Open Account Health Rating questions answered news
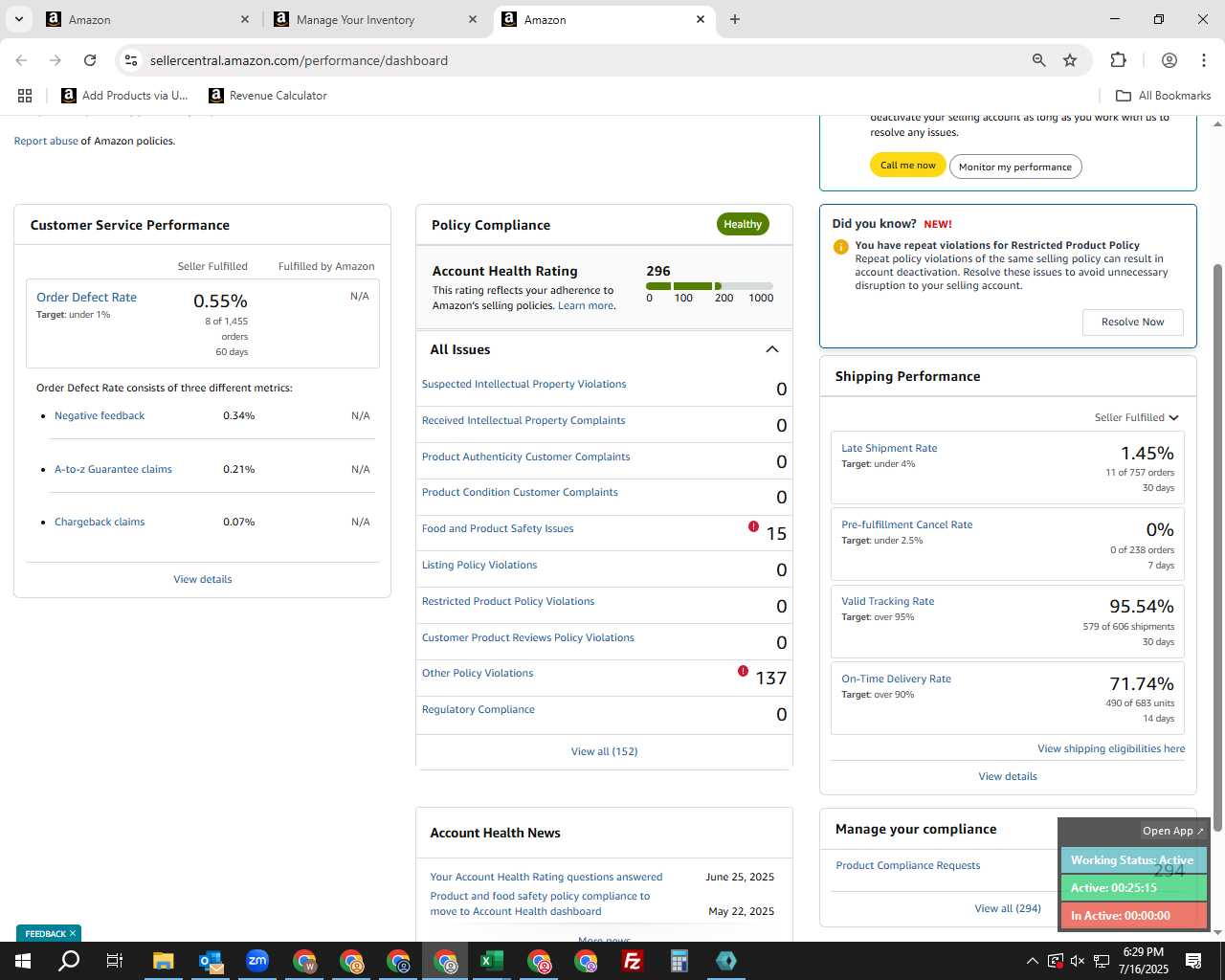This screenshot has width=1225, height=980. [546, 877]
